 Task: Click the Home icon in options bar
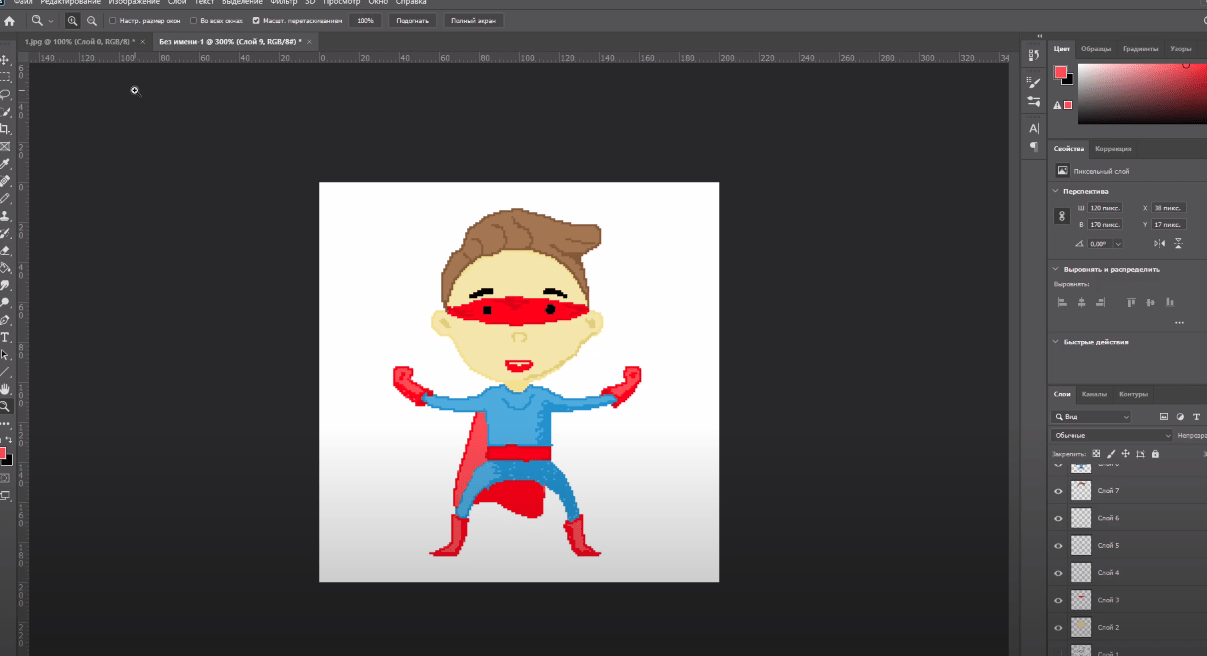10,20
